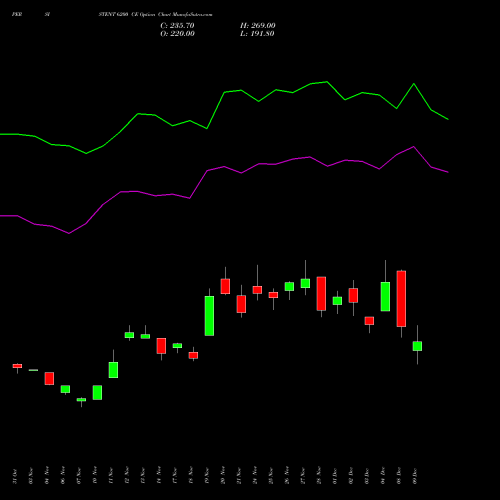Click the red candle on 04 Nov
Image resolution: width=500 pixels, height=500 pixels.
click(49, 379)
